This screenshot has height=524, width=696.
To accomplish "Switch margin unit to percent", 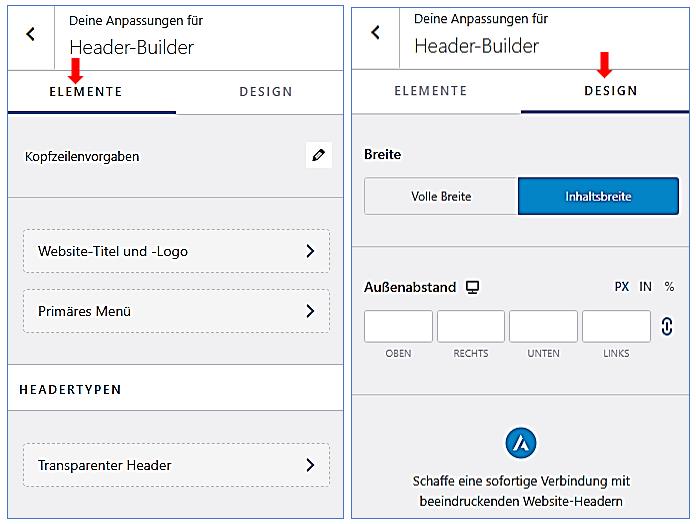I will pos(669,287).
